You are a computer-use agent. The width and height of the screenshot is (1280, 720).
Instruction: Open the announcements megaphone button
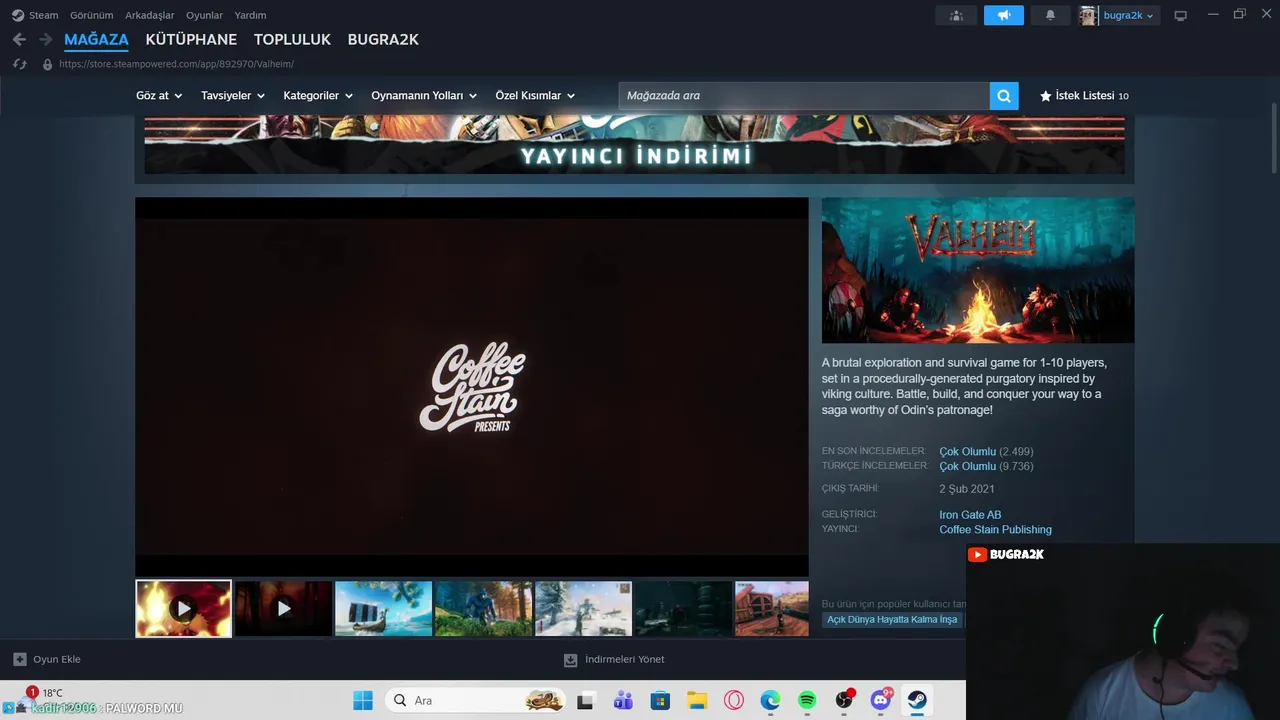[1004, 15]
